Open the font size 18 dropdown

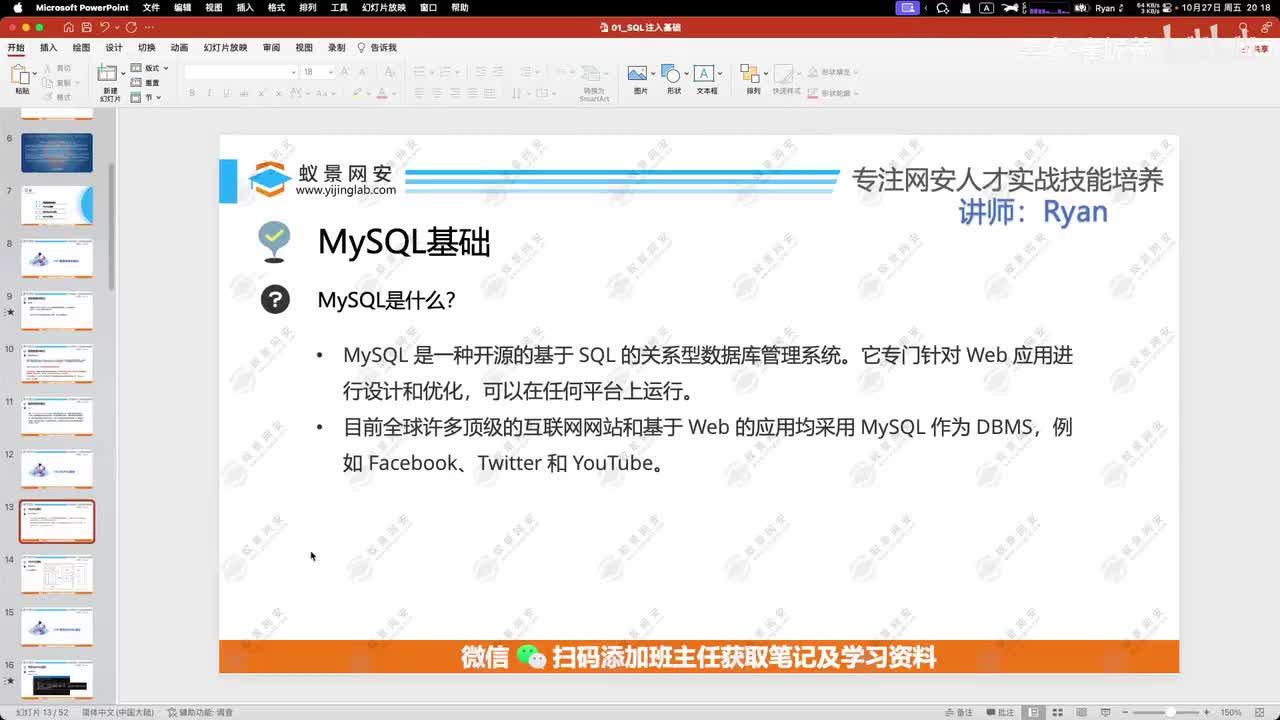(329, 72)
